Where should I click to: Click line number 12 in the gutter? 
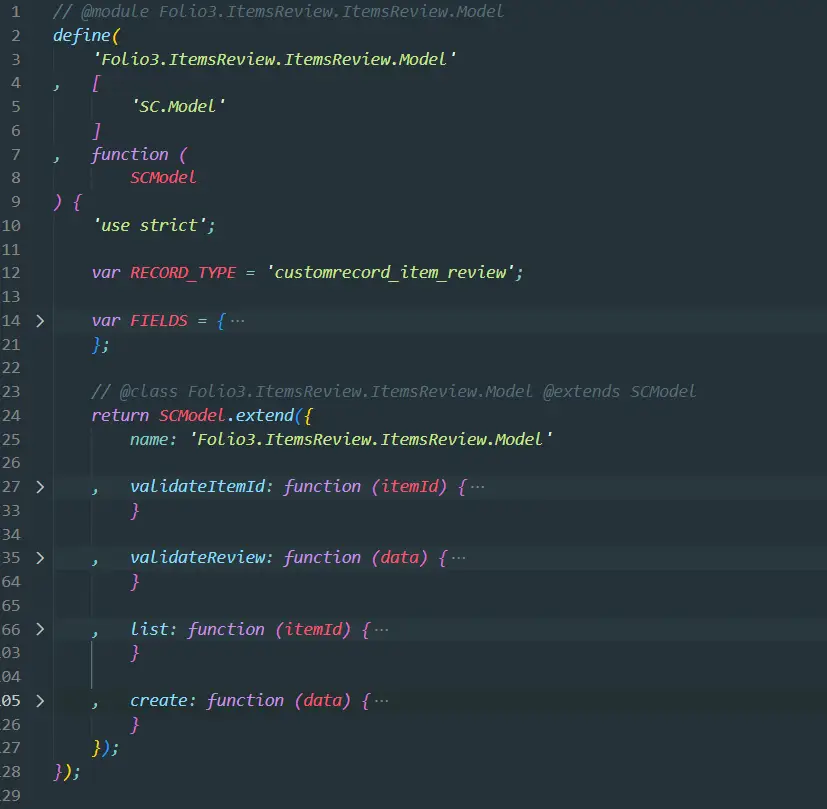click(x=11, y=273)
